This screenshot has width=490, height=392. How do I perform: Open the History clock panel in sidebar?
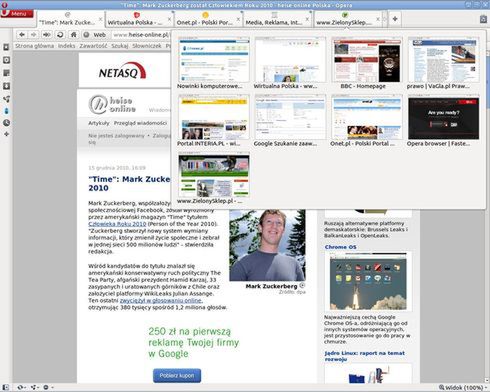click(x=6, y=123)
